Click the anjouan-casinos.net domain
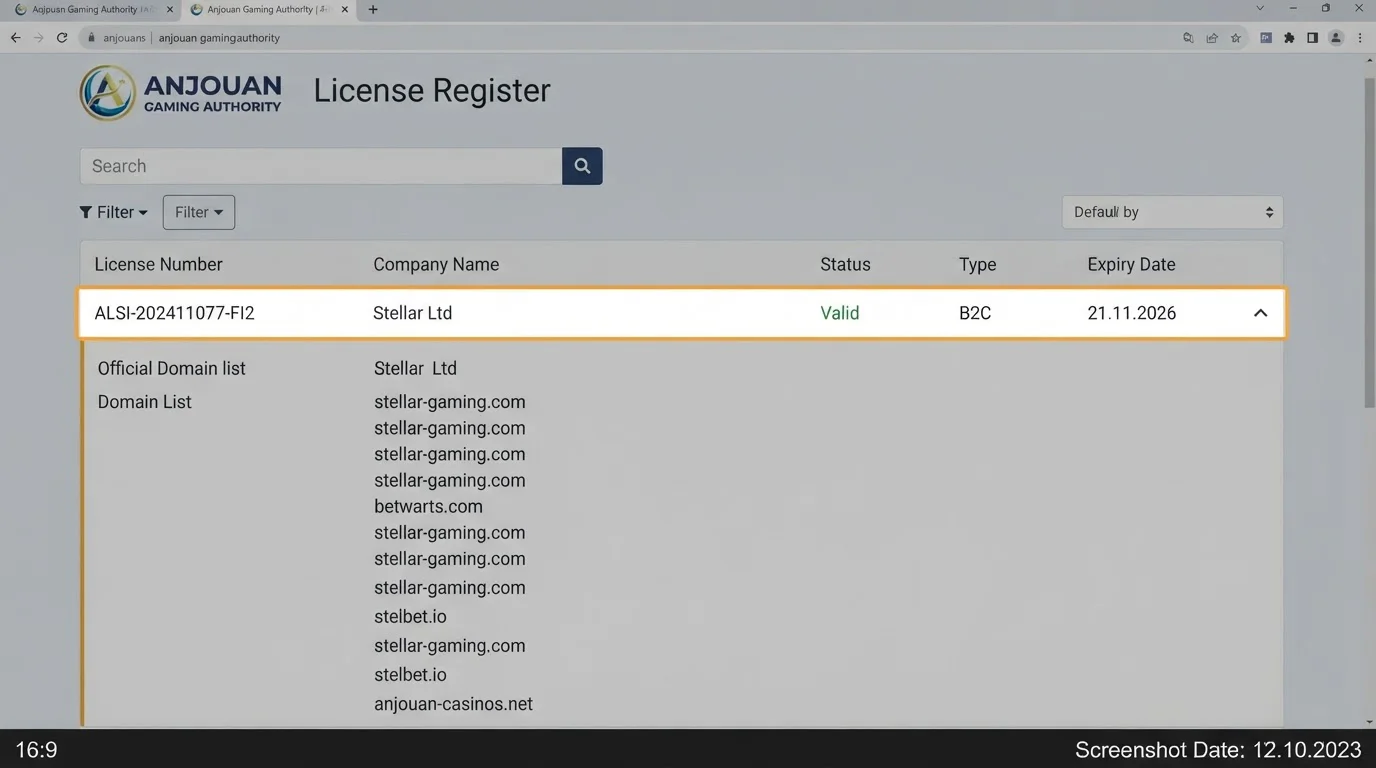 [453, 704]
